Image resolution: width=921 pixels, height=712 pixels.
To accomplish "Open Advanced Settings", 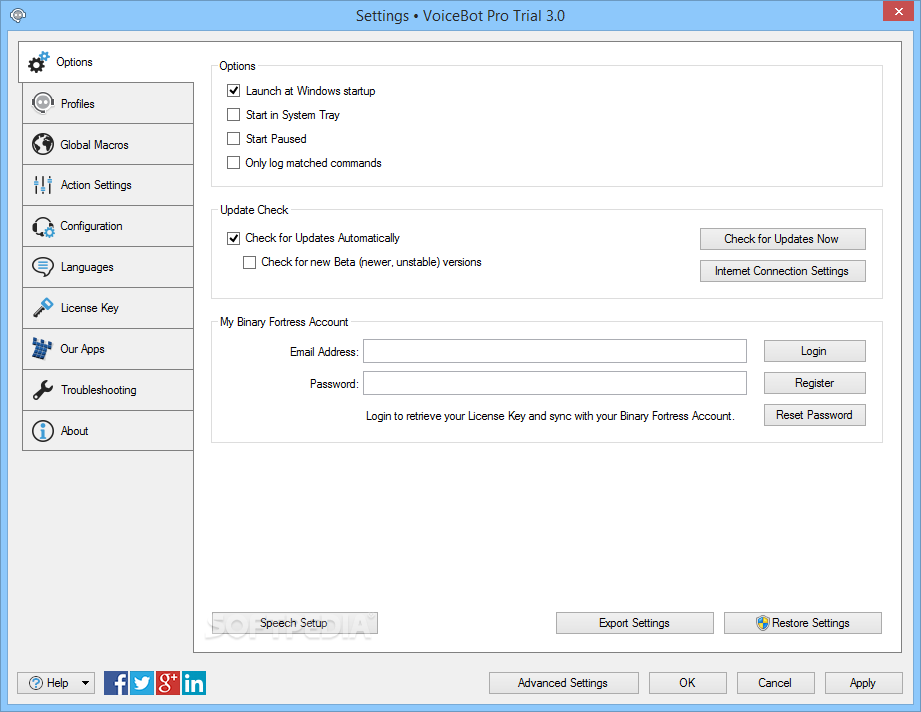I will tap(563, 683).
